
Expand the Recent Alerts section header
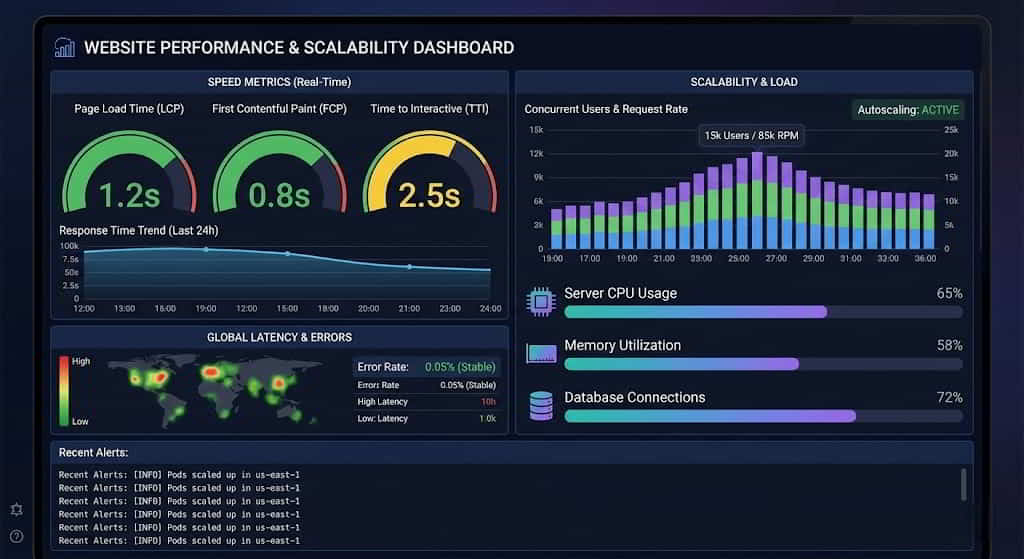(x=93, y=452)
